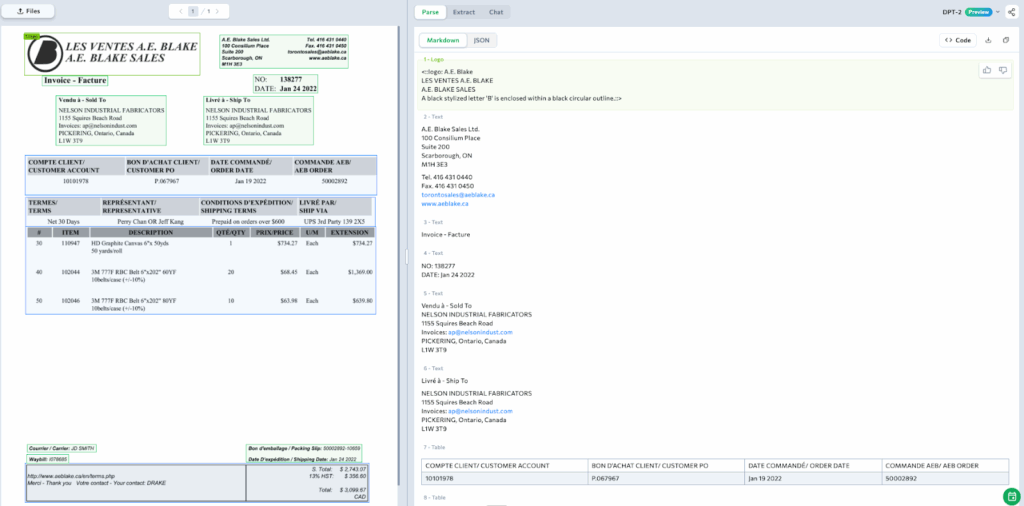Select the Parse tab
The height and width of the screenshot is (506, 1024).
(x=431, y=12)
